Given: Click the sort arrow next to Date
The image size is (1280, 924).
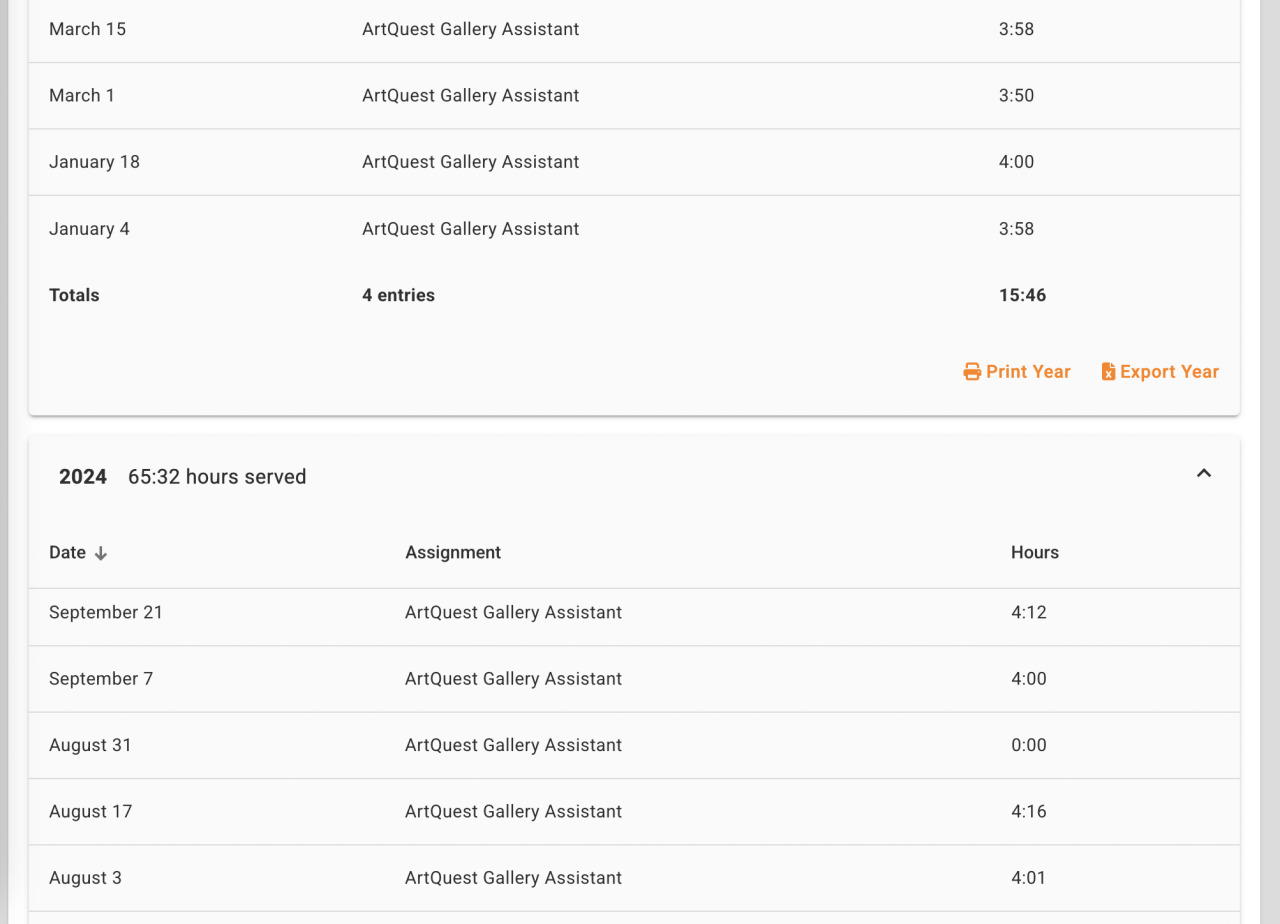Looking at the screenshot, I should click(x=101, y=553).
